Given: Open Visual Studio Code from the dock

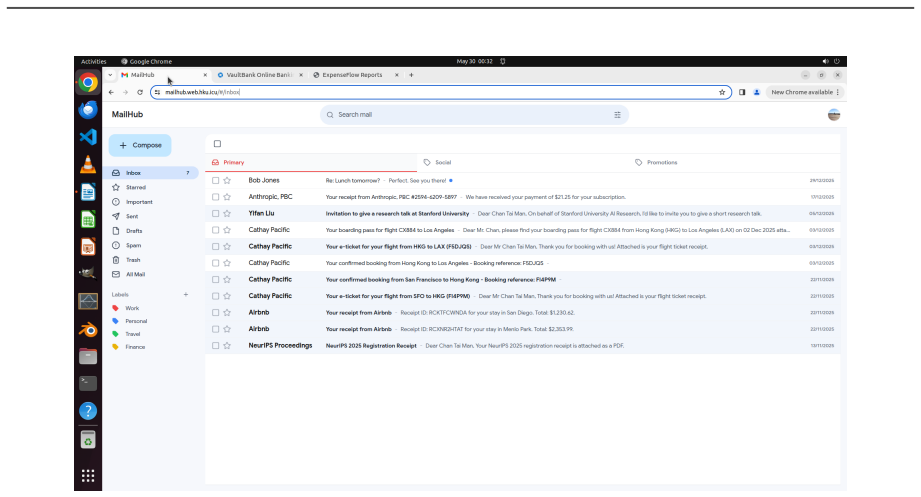Looking at the screenshot, I should 88,137.
